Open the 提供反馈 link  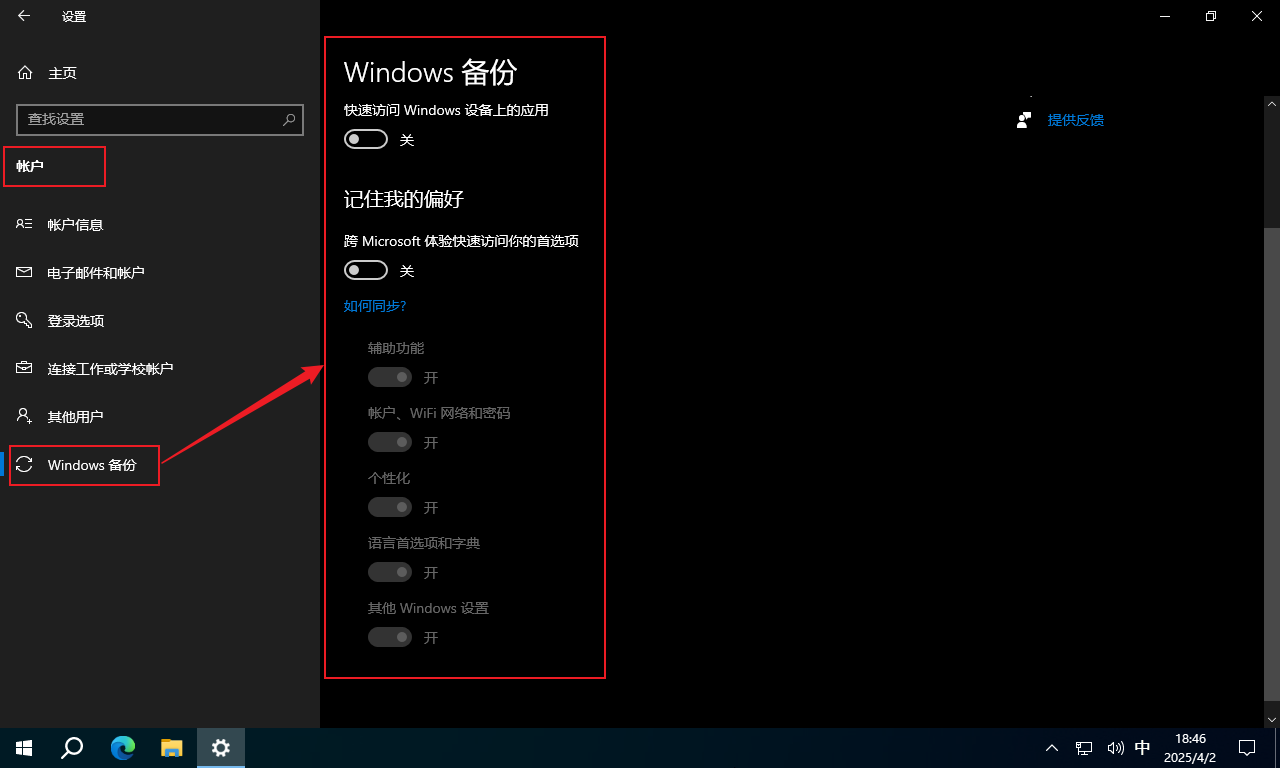(1076, 120)
